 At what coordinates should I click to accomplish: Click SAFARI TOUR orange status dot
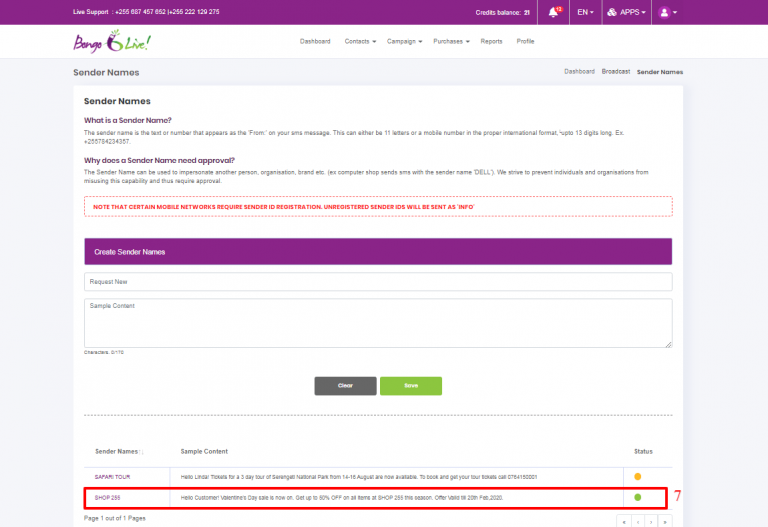(x=638, y=476)
